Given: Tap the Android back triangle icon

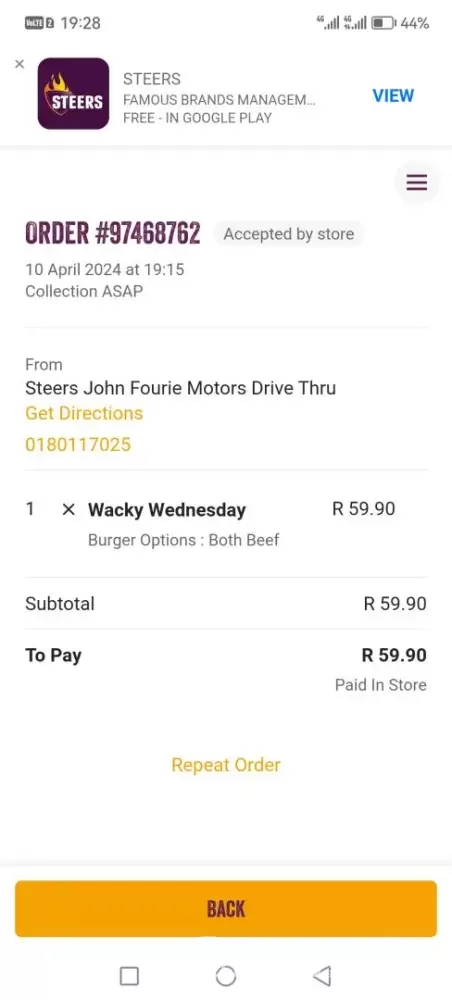Looking at the screenshot, I should [x=322, y=976].
